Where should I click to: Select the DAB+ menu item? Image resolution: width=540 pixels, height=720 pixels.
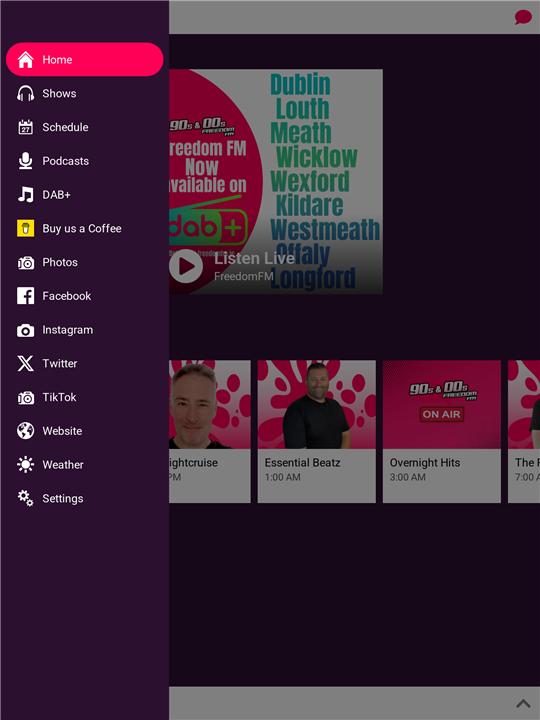[84, 195]
